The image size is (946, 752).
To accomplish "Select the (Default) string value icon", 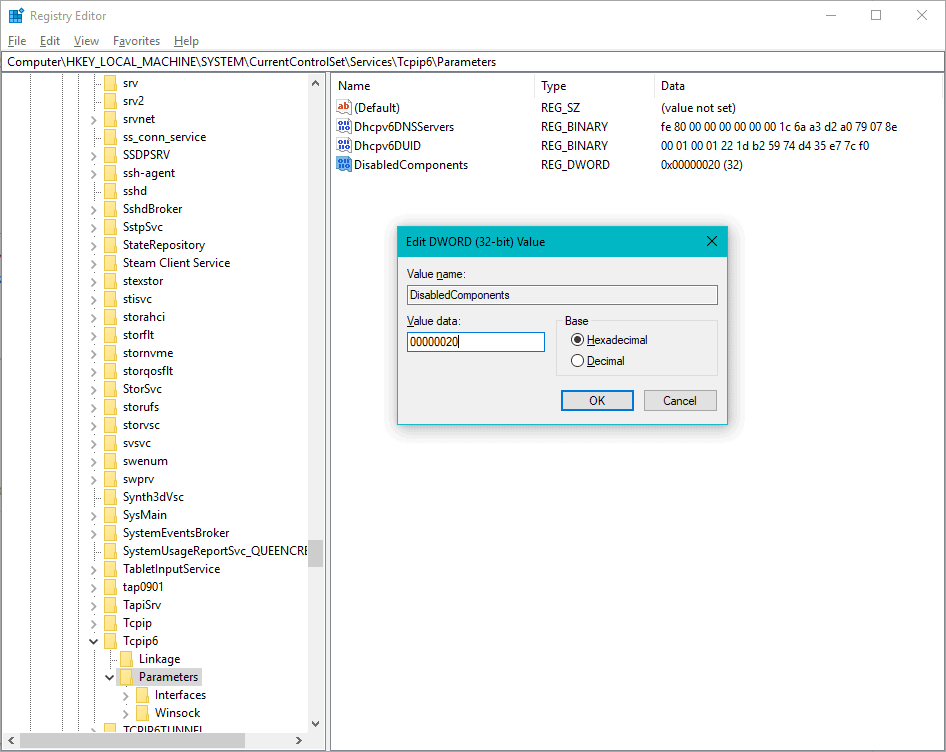I will coord(343,107).
